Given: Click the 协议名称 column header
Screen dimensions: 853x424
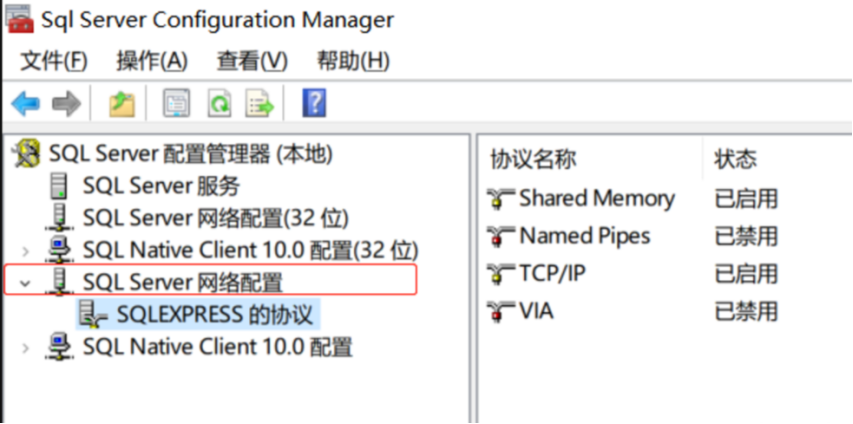Looking at the screenshot, I should point(533,159).
